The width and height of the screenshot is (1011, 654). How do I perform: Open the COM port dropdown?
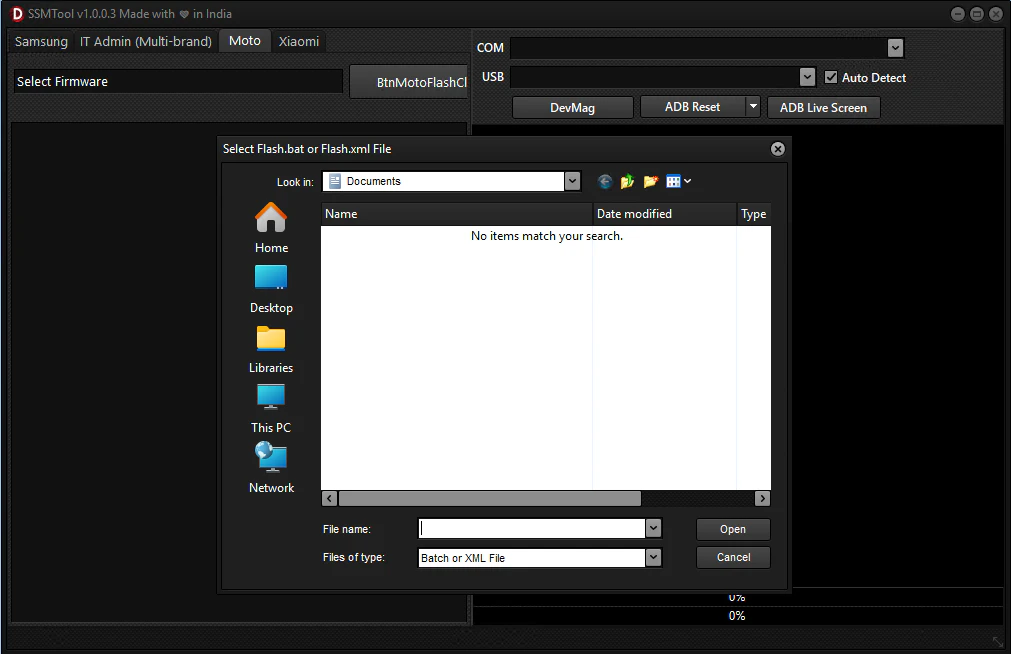point(895,48)
